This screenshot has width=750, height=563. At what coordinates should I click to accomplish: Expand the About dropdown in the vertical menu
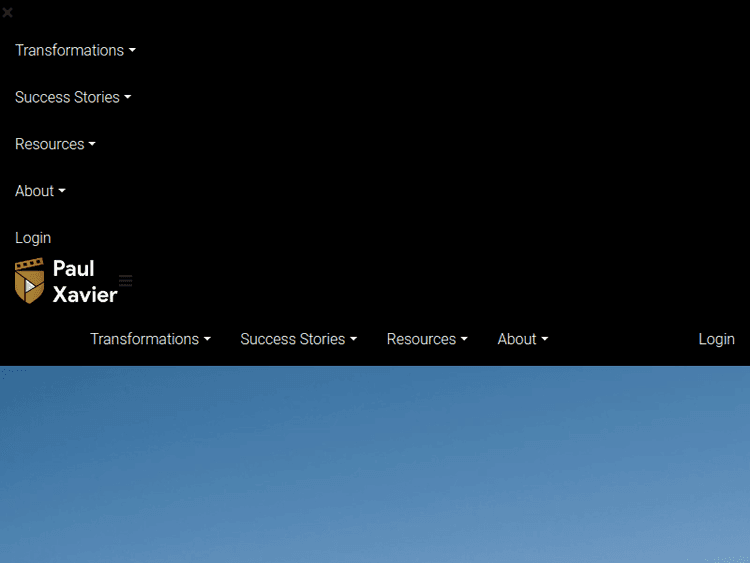(x=34, y=191)
